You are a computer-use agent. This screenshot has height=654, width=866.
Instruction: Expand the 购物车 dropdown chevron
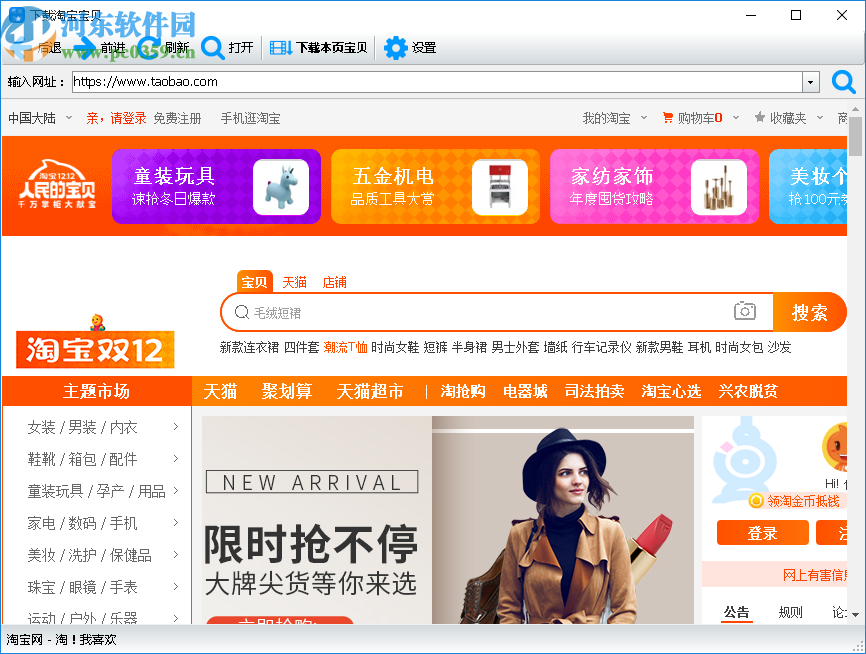pos(736,118)
